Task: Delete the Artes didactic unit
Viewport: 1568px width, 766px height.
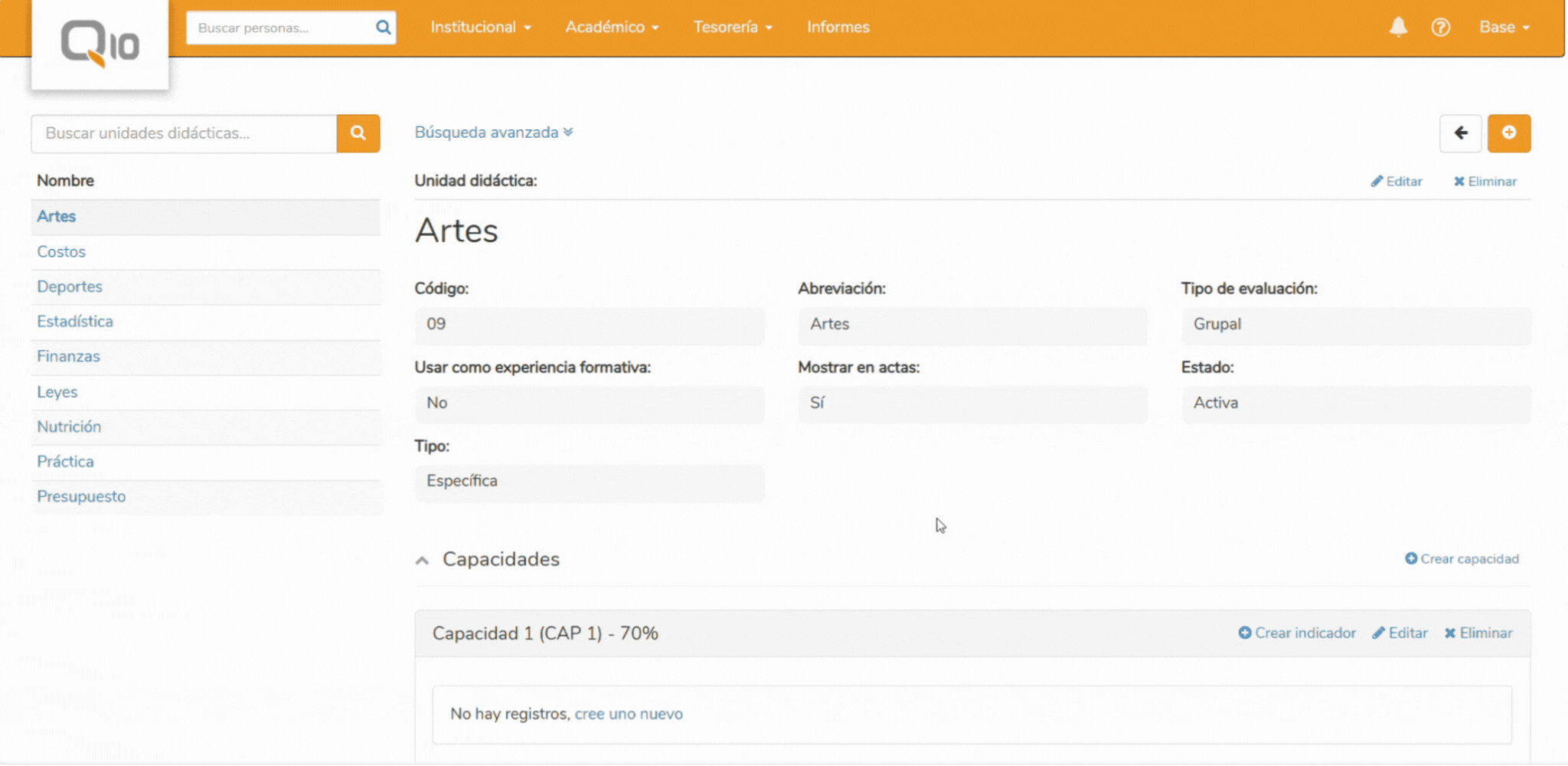Action: [x=1485, y=182]
